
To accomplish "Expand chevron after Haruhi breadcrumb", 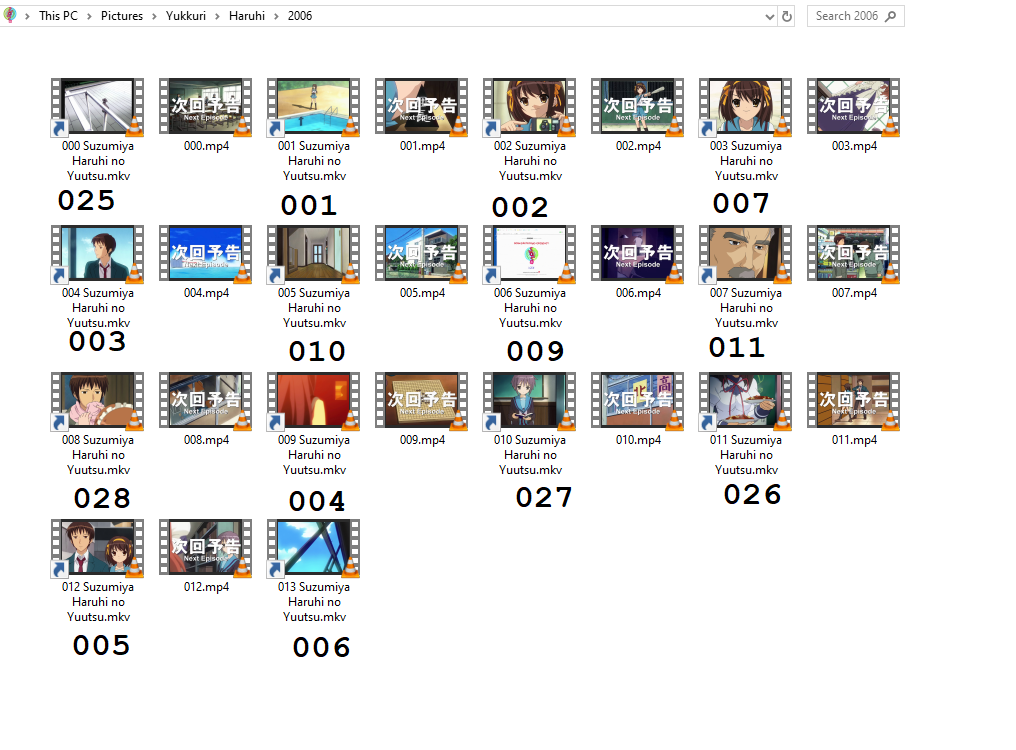I will [276, 16].
